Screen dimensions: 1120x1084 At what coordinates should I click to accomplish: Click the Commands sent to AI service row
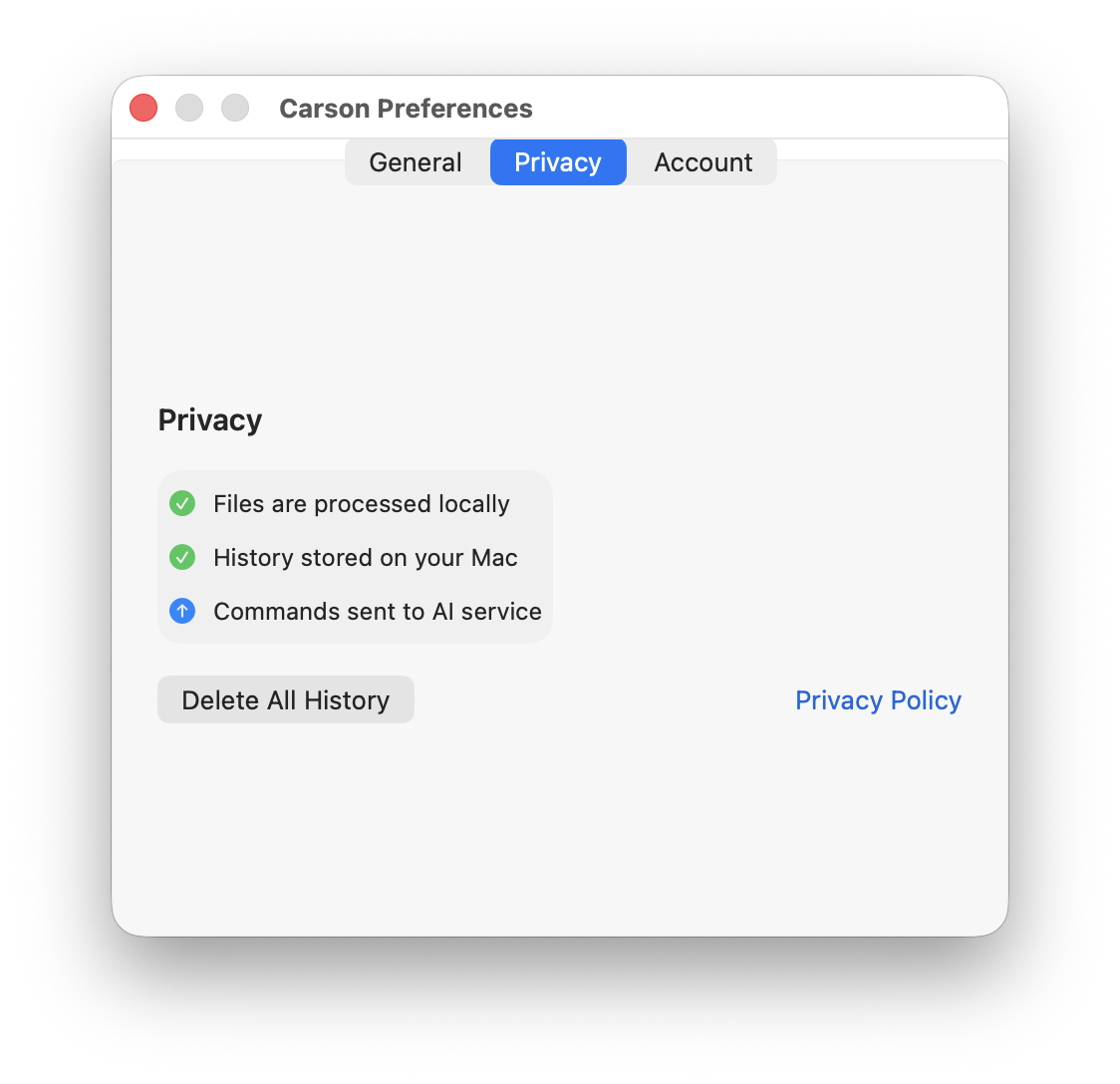377,611
